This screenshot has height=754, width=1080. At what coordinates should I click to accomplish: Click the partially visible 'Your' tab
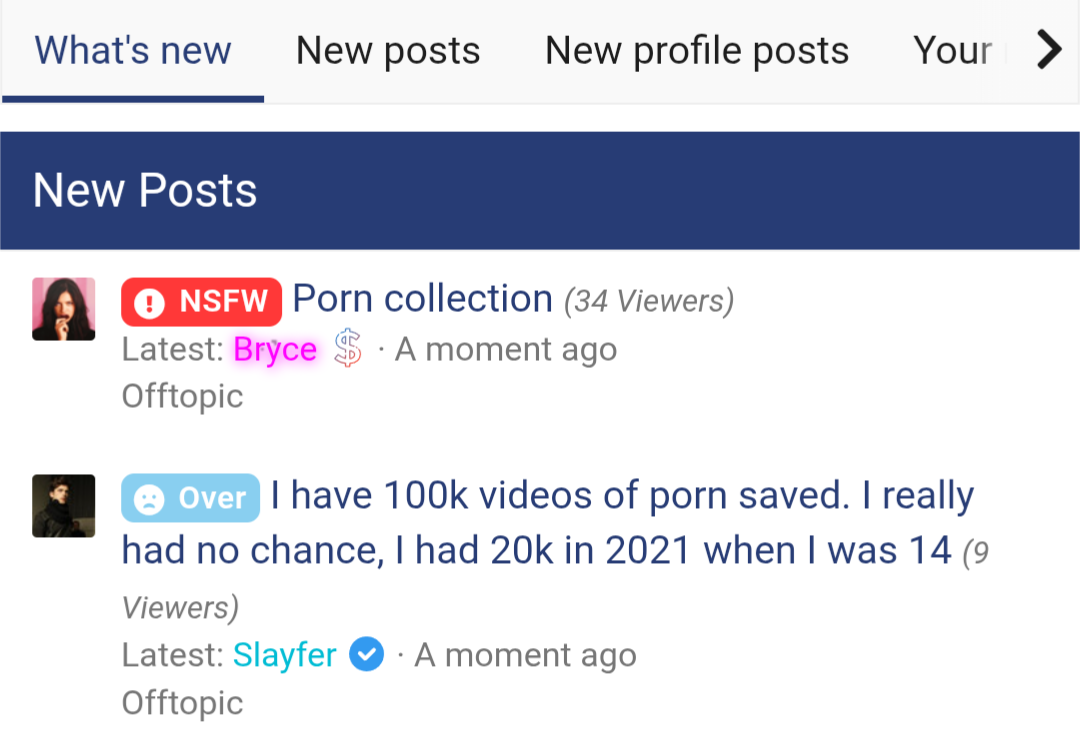950,50
